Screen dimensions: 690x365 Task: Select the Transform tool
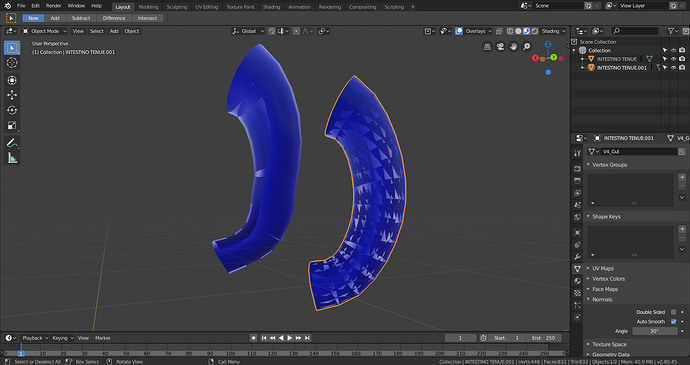[x=12, y=80]
